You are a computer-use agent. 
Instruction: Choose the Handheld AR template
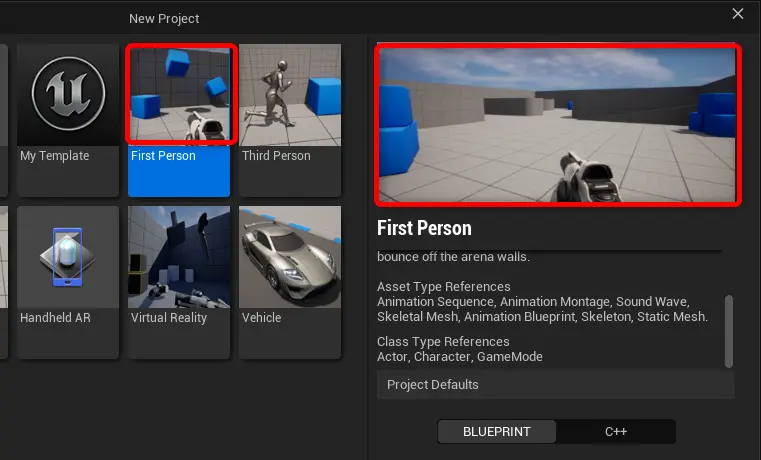(x=68, y=282)
